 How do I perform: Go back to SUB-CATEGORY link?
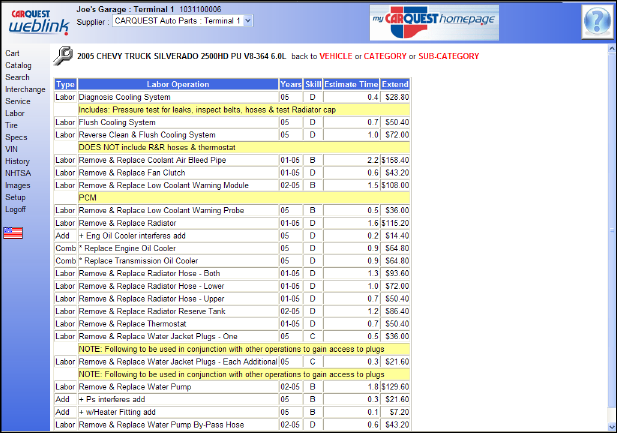point(449,56)
